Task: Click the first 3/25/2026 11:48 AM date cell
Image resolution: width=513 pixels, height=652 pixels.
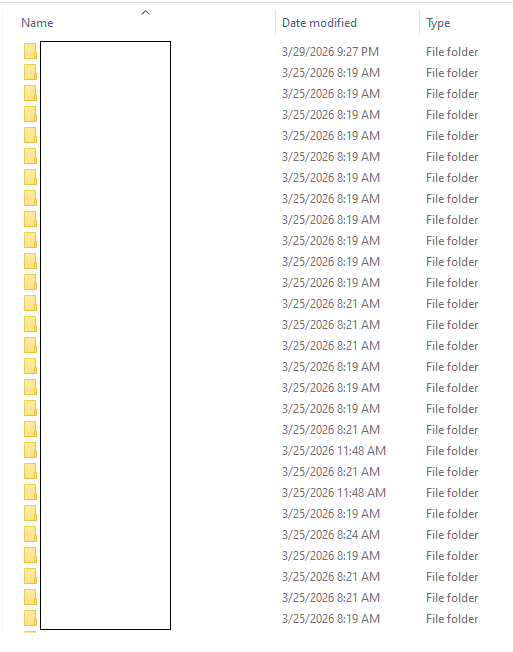Action: [x=334, y=450]
